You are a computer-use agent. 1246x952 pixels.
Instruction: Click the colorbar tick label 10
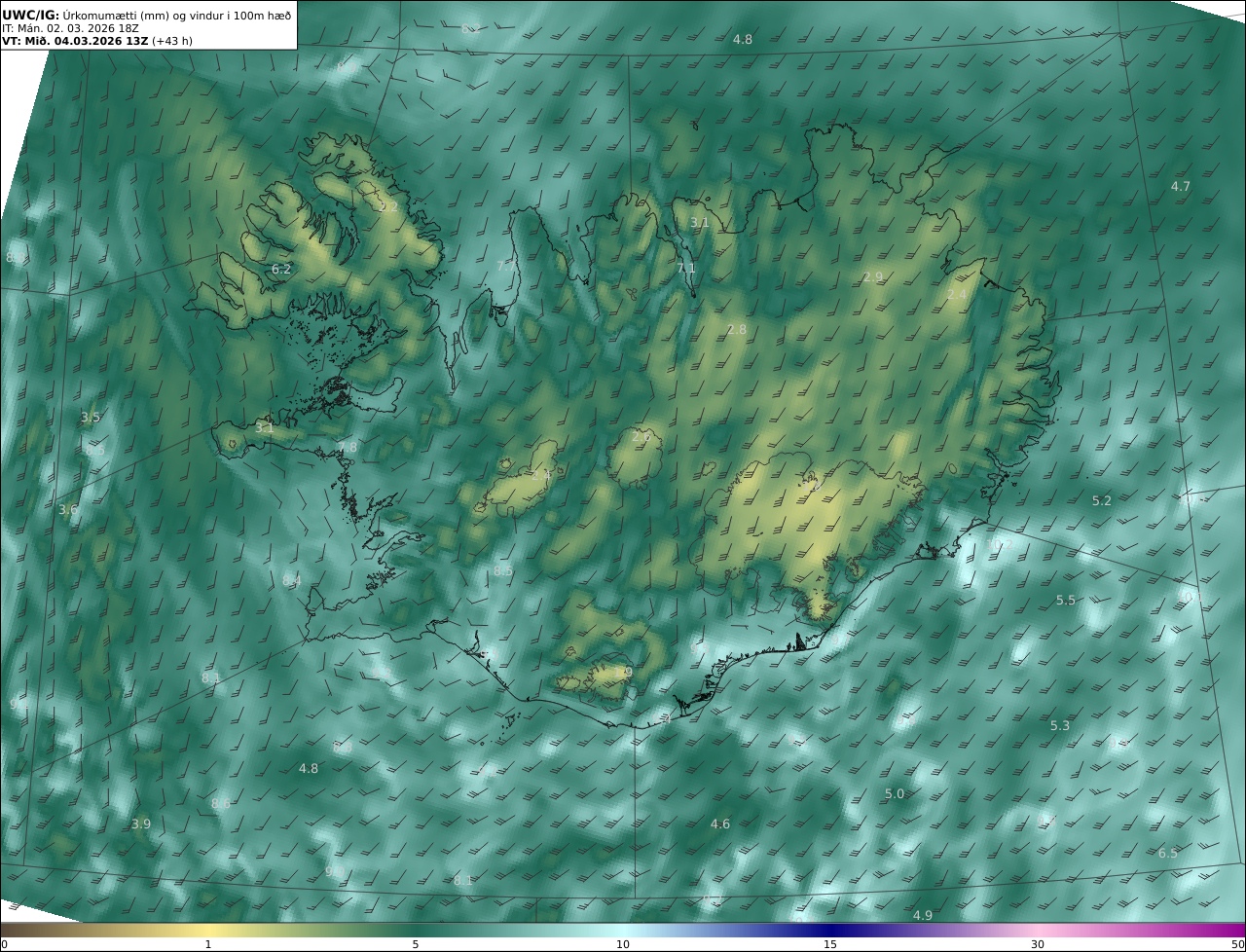tap(623, 944)
